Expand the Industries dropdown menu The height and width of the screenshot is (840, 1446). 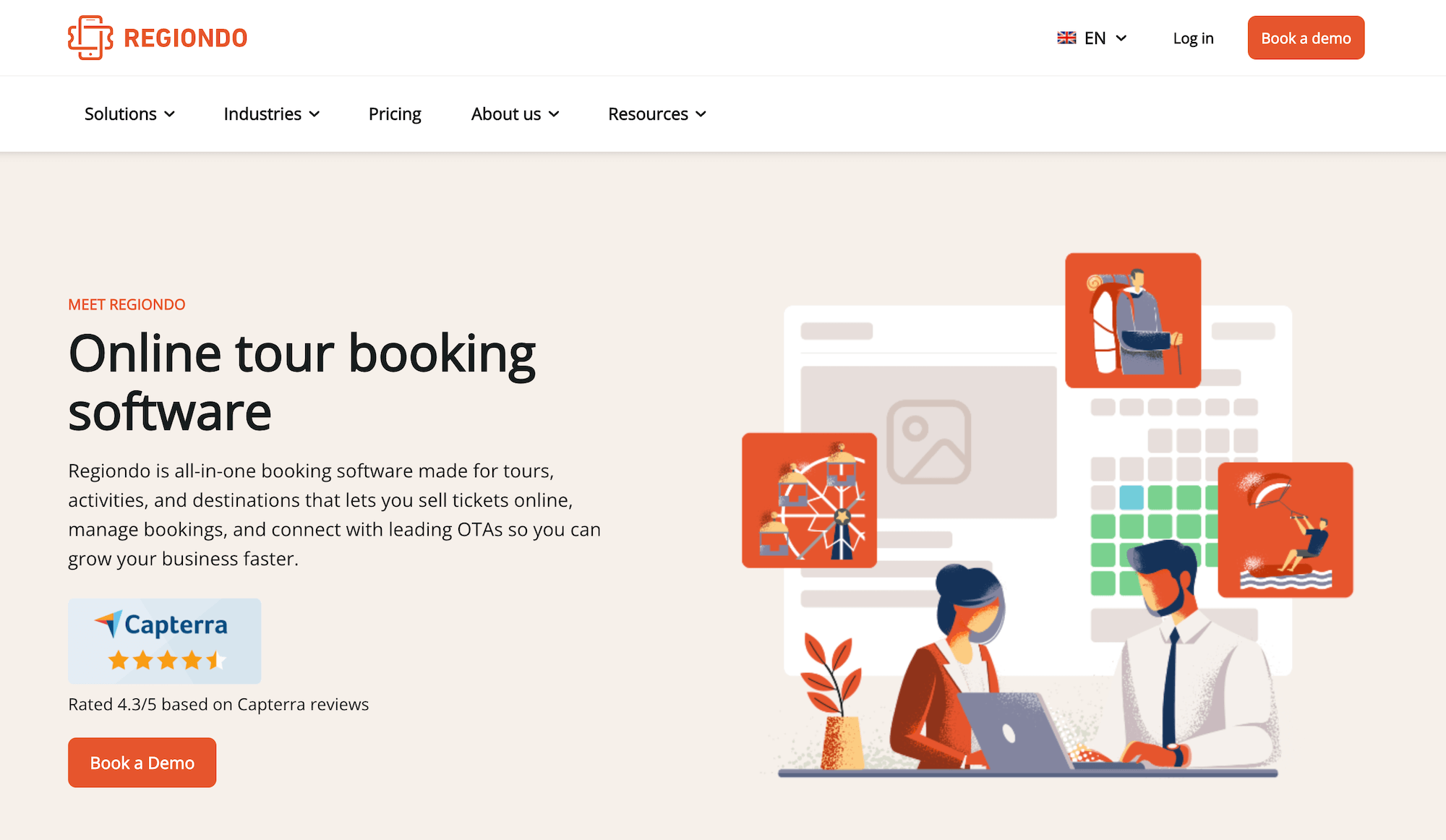pos(271,113)
